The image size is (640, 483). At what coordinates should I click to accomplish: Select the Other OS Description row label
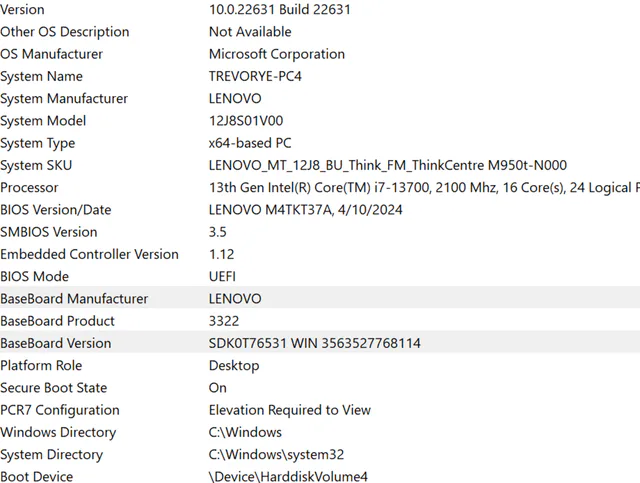pyautogui.click(x=64, y=32)
